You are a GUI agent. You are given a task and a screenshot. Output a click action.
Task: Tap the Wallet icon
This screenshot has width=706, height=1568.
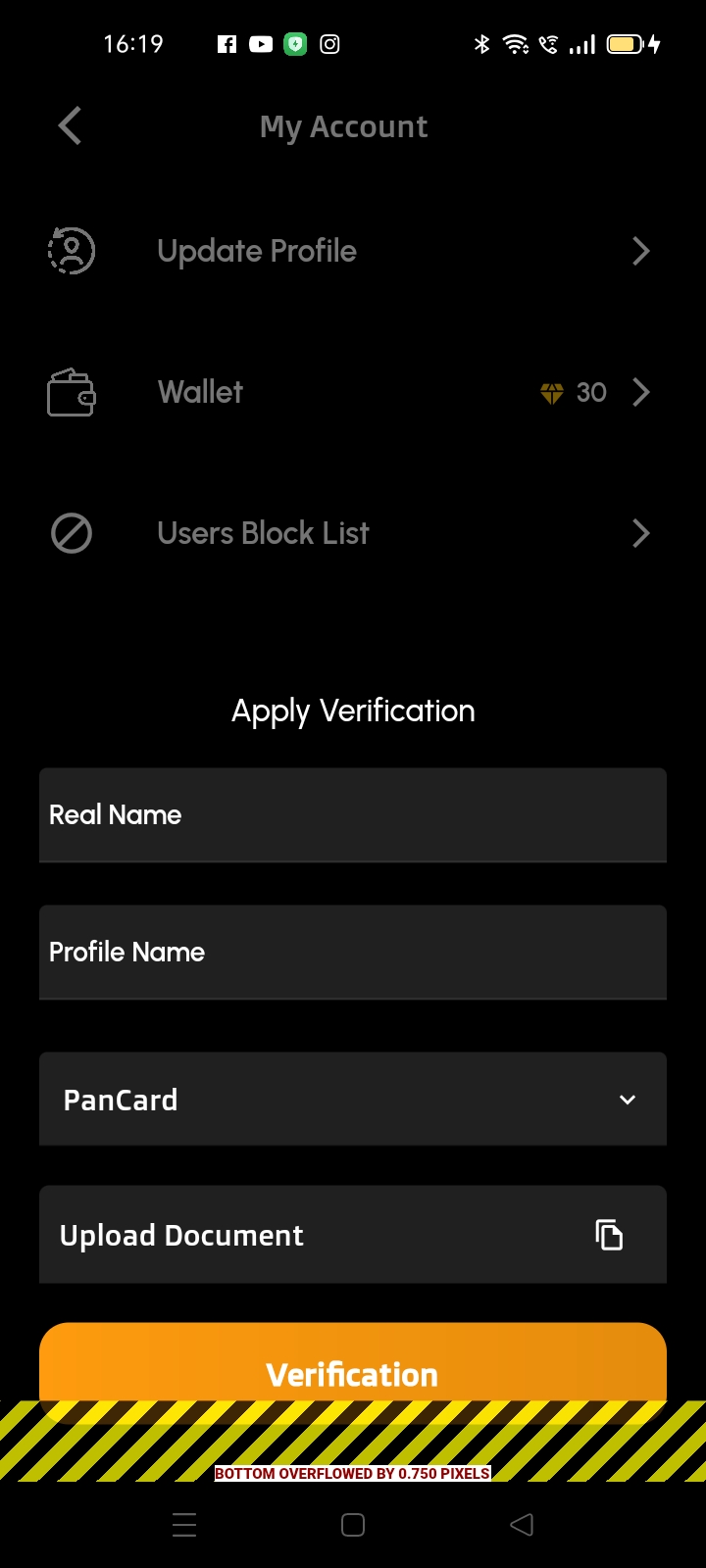[72, 393]
